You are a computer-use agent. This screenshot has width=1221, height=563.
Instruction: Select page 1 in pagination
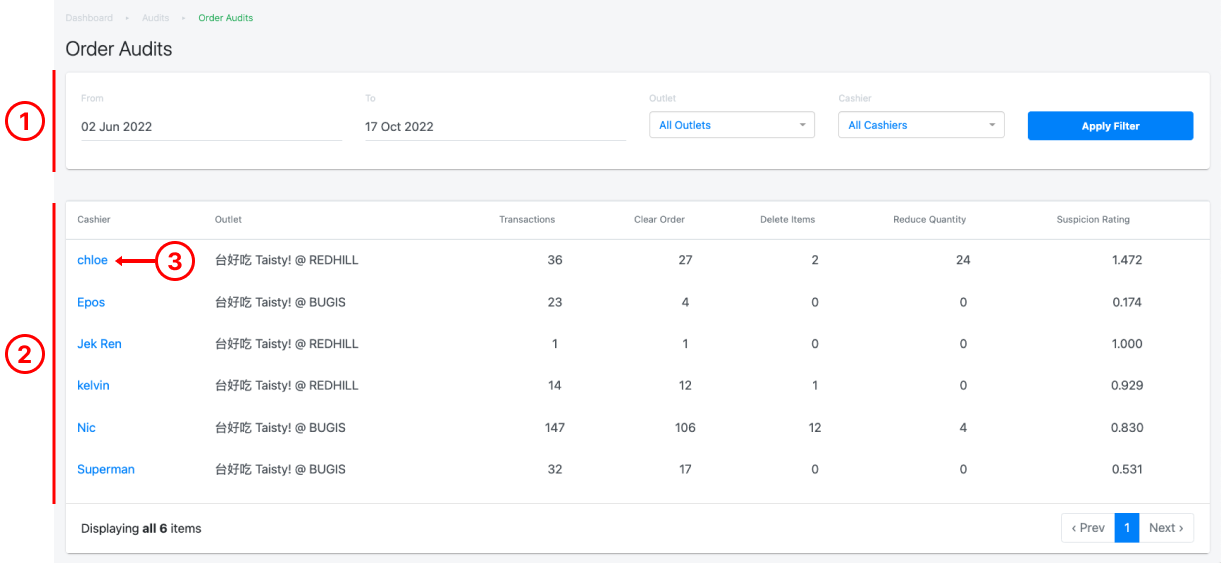point(1127,528)
